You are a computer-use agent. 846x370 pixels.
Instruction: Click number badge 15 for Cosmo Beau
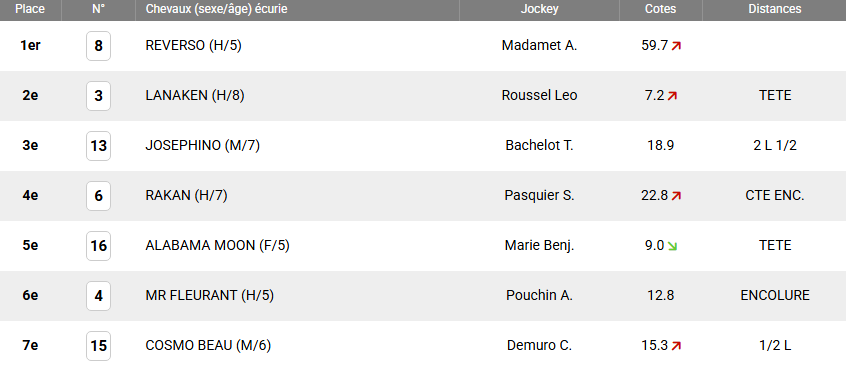click(x=98, y=346)
